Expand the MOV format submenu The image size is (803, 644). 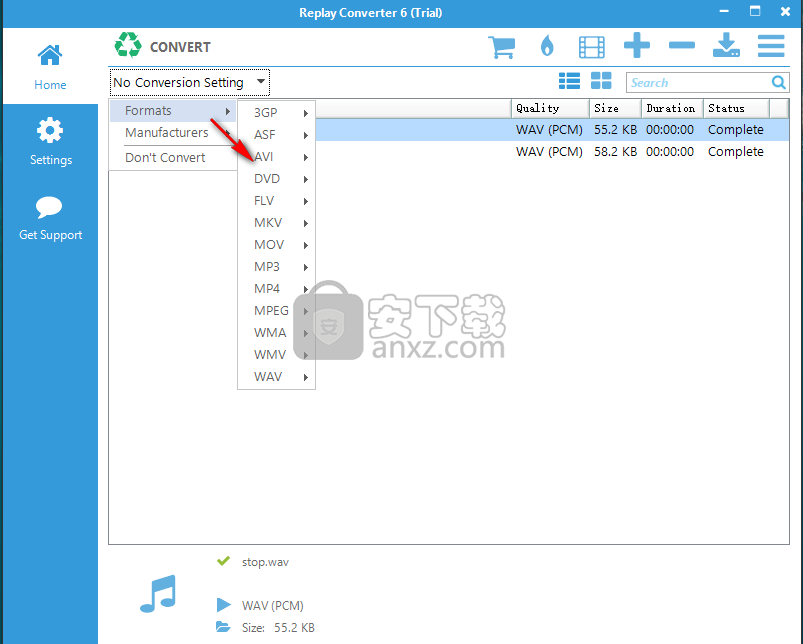click(x=277, y=245)
